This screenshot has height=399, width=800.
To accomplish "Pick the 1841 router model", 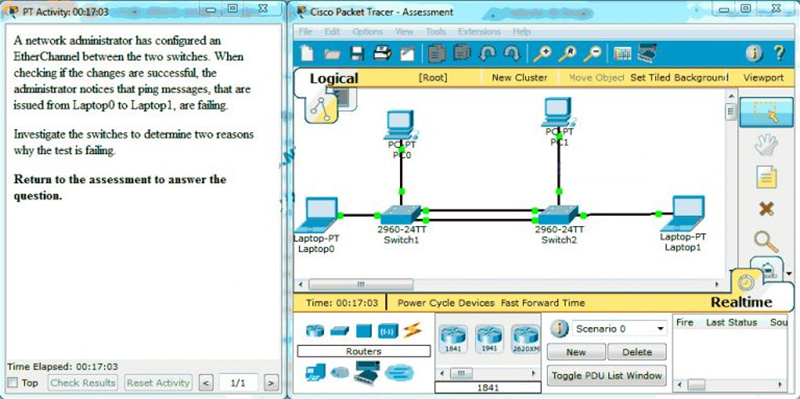I will coord(453,339).
